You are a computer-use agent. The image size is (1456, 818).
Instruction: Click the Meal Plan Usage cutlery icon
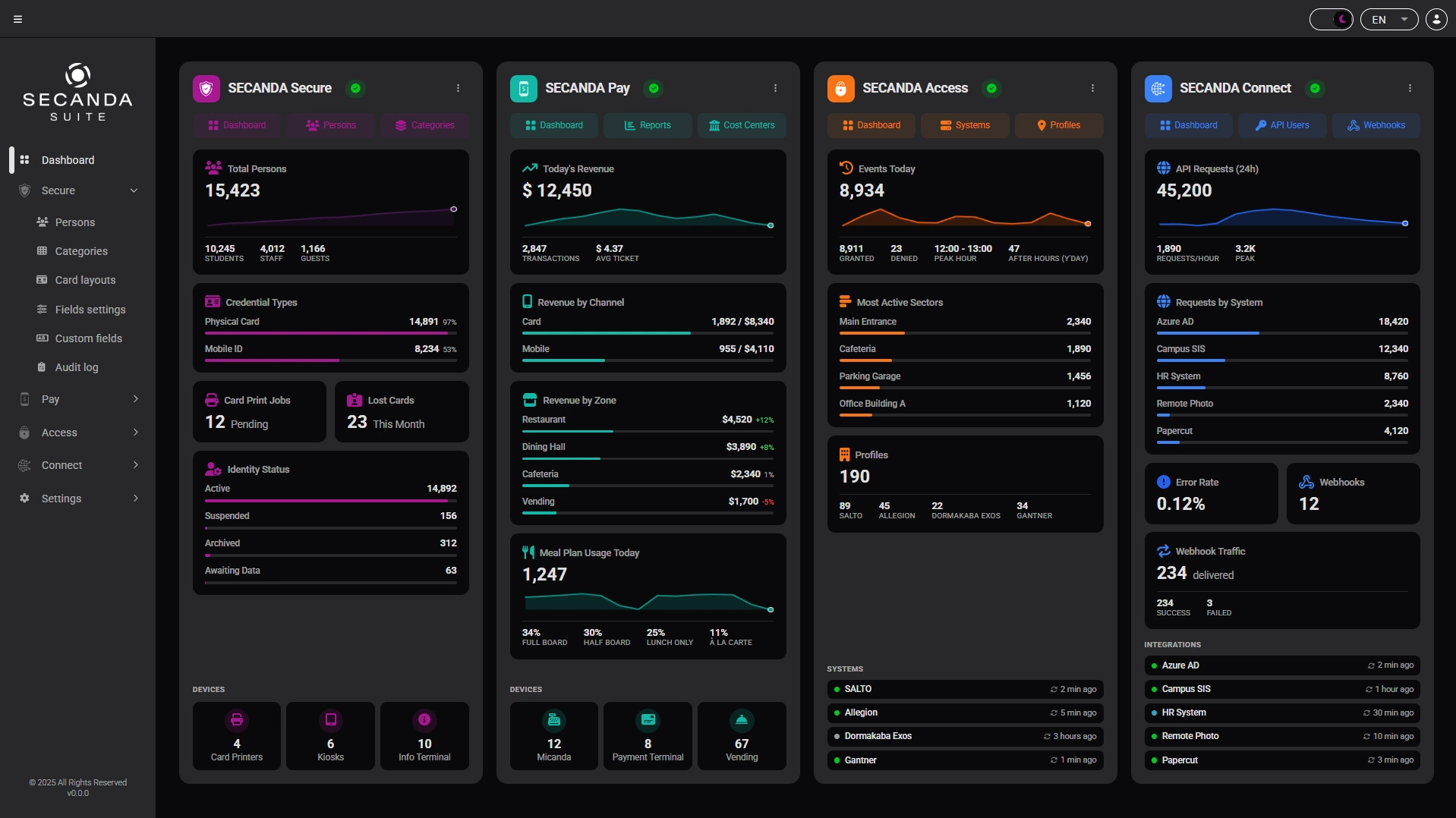pos(528,552)
